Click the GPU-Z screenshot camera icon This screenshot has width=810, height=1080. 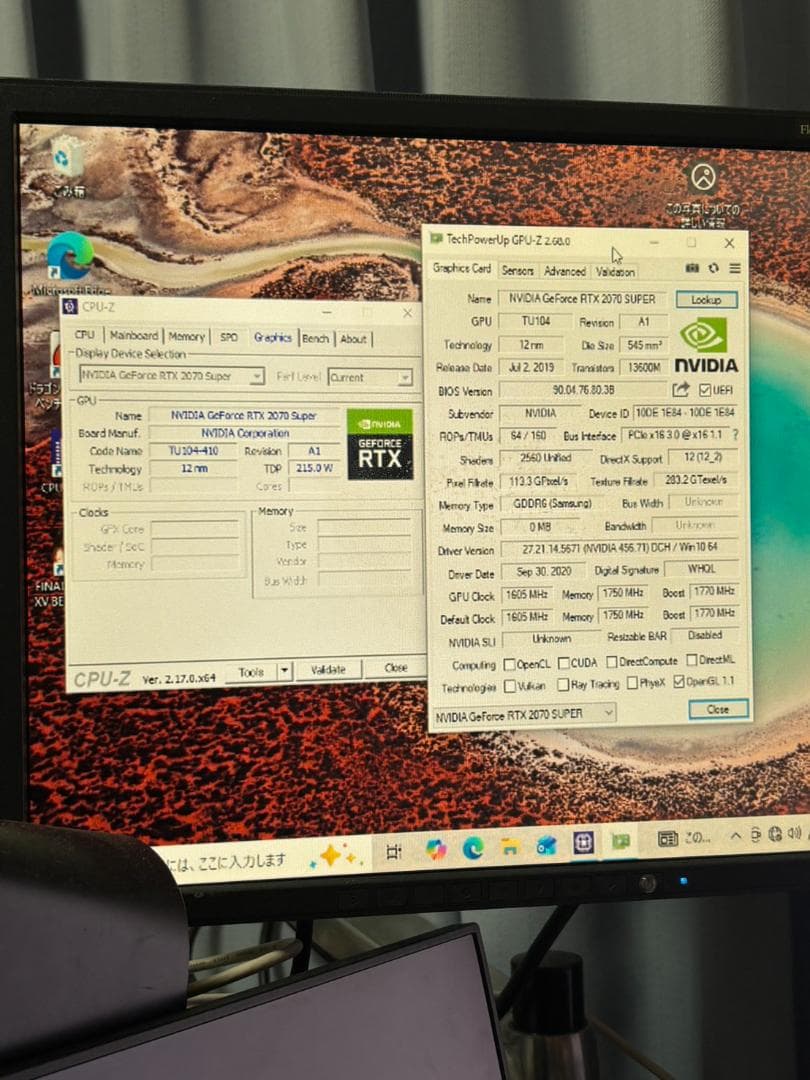point(692,268)
